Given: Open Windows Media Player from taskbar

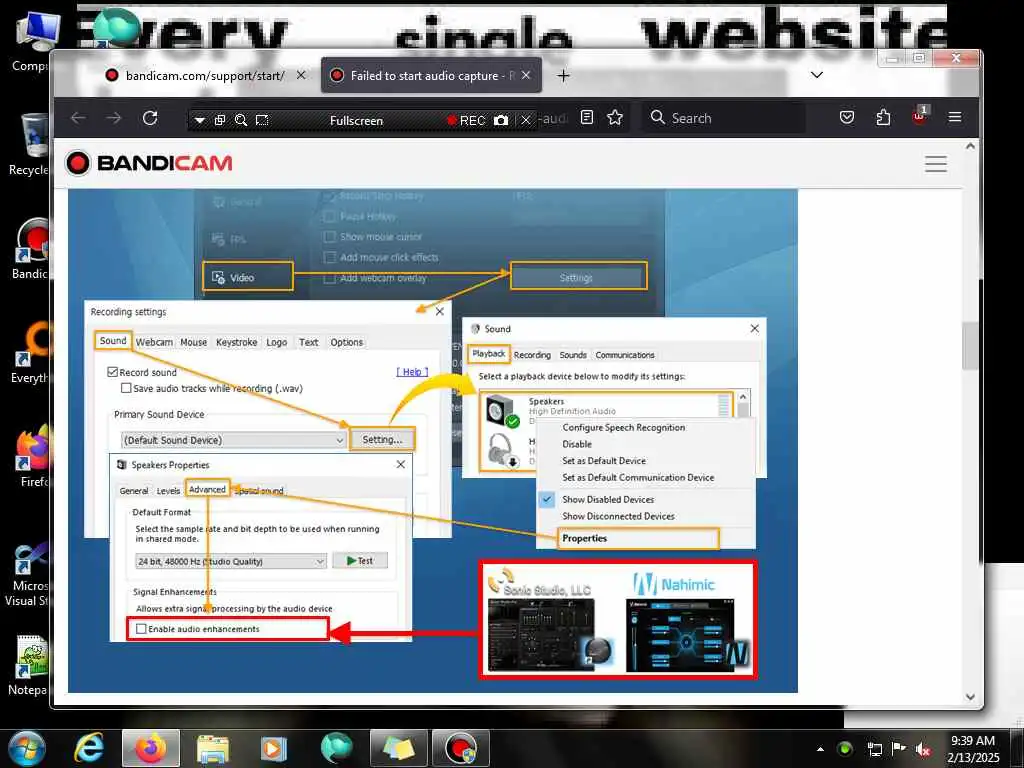Looking at the screenshot, I should click(x=274, y=748).
